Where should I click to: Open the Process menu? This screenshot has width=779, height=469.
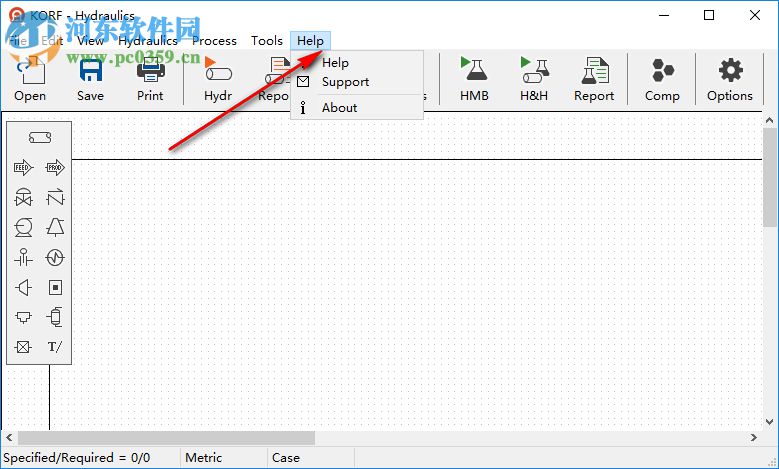coord(214,41)
